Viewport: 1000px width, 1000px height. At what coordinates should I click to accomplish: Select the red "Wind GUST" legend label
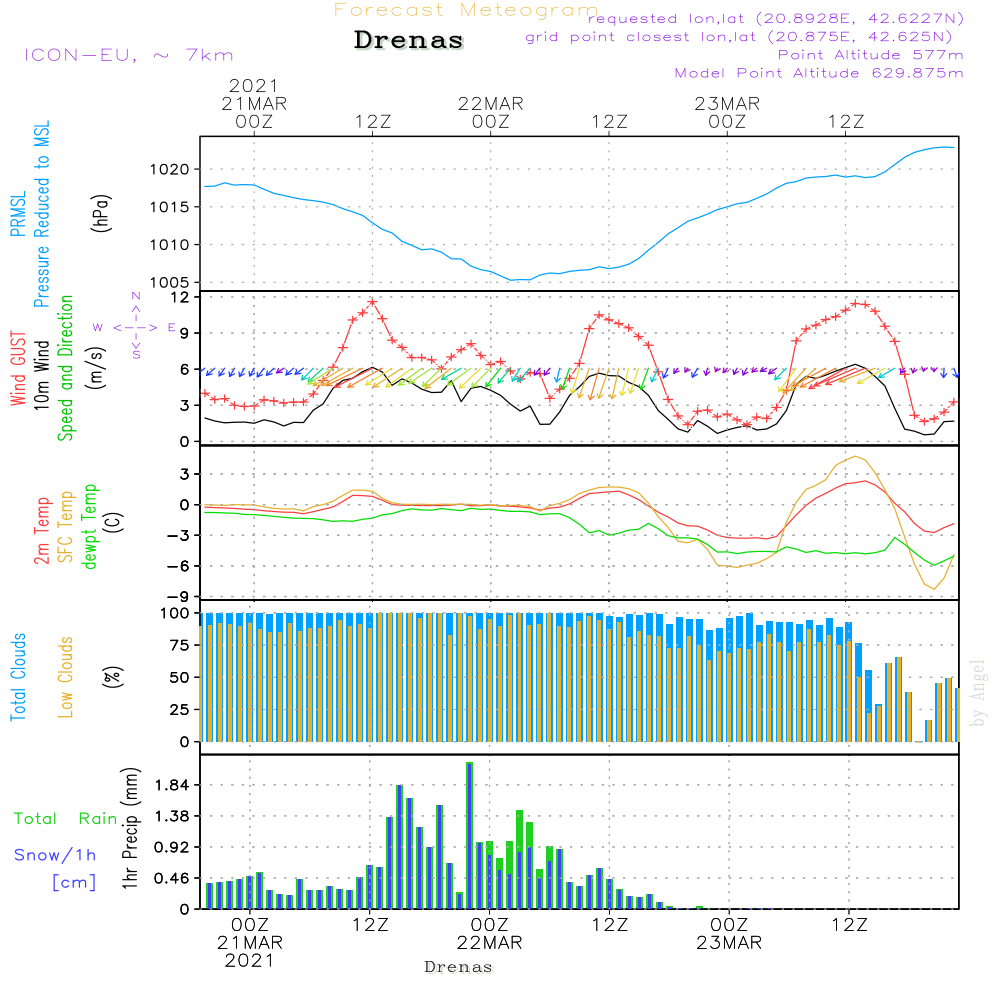tap(18, 368)
